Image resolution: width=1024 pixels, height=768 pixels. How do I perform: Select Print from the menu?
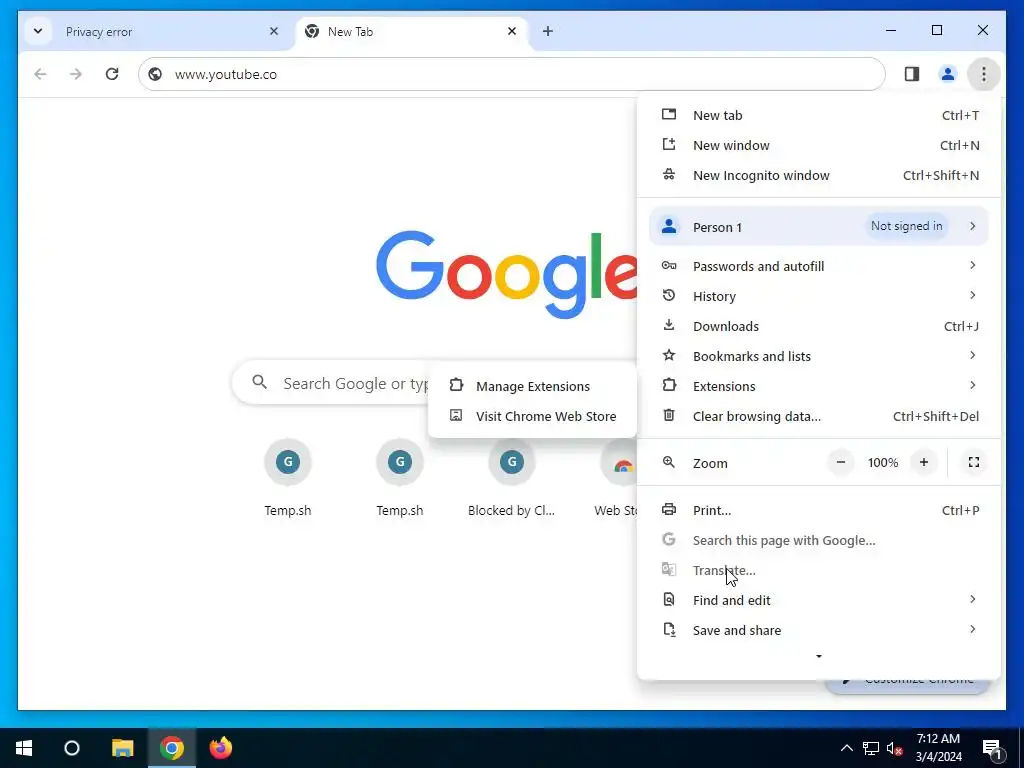click(x=819, y=510)
